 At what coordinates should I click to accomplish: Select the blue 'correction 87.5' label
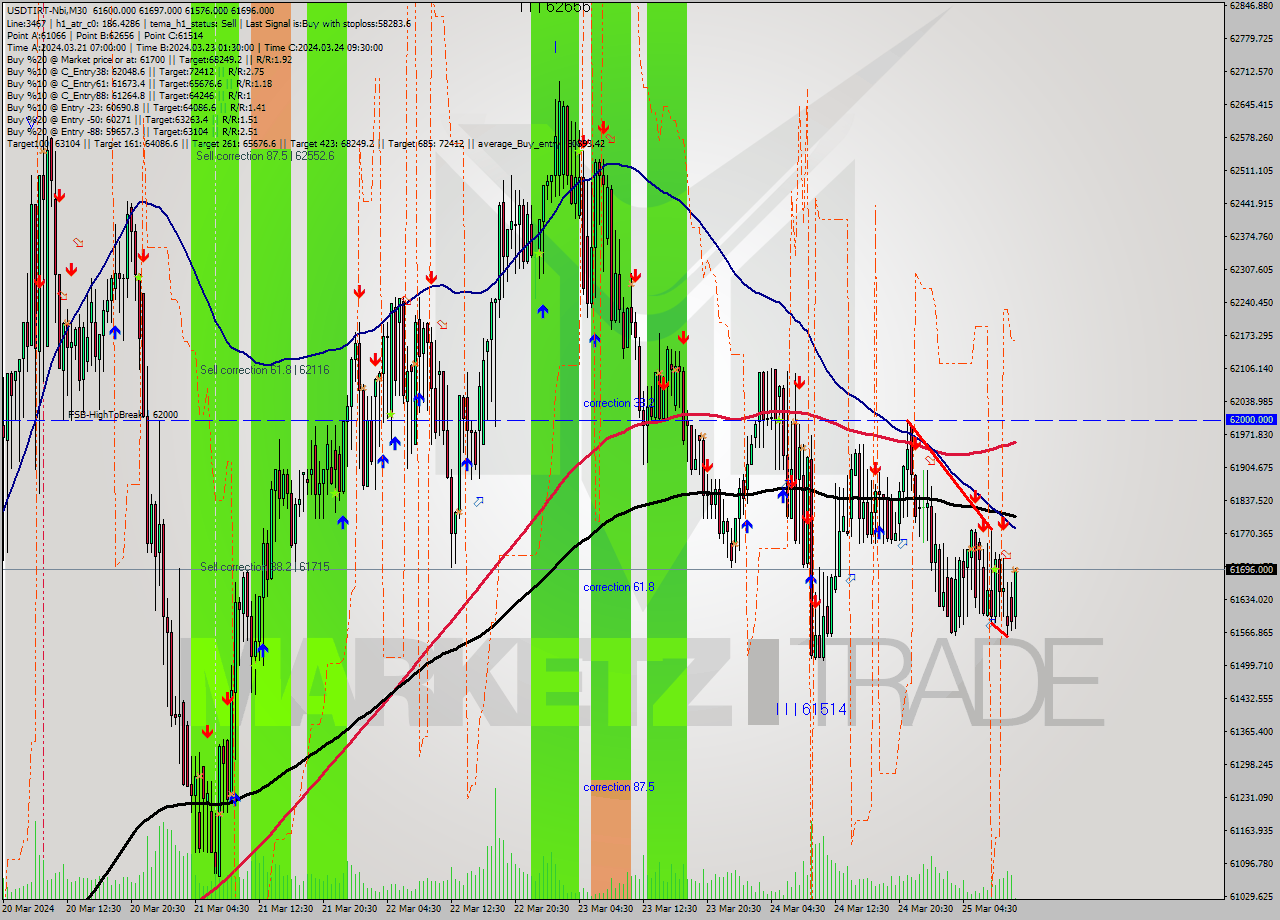619,787
